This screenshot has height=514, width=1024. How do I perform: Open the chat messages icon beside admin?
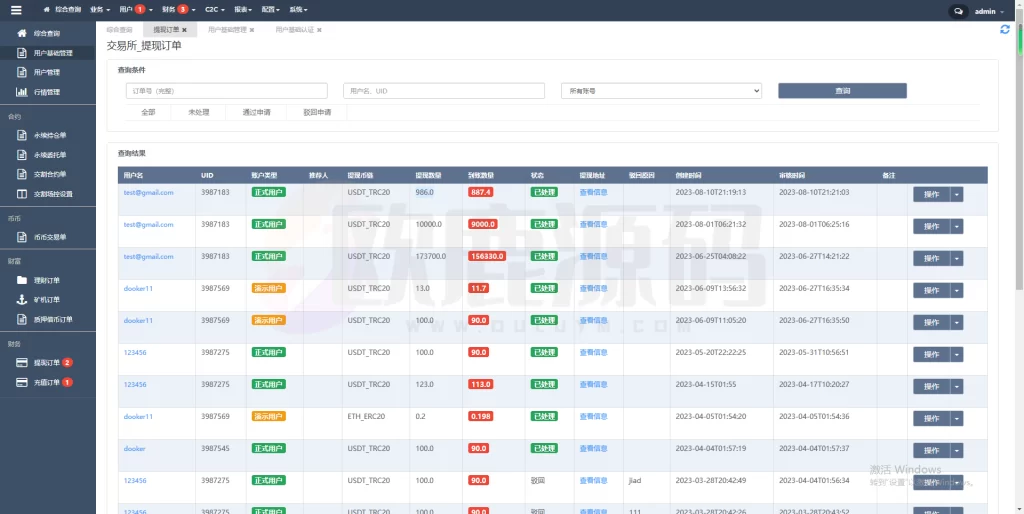958,11
